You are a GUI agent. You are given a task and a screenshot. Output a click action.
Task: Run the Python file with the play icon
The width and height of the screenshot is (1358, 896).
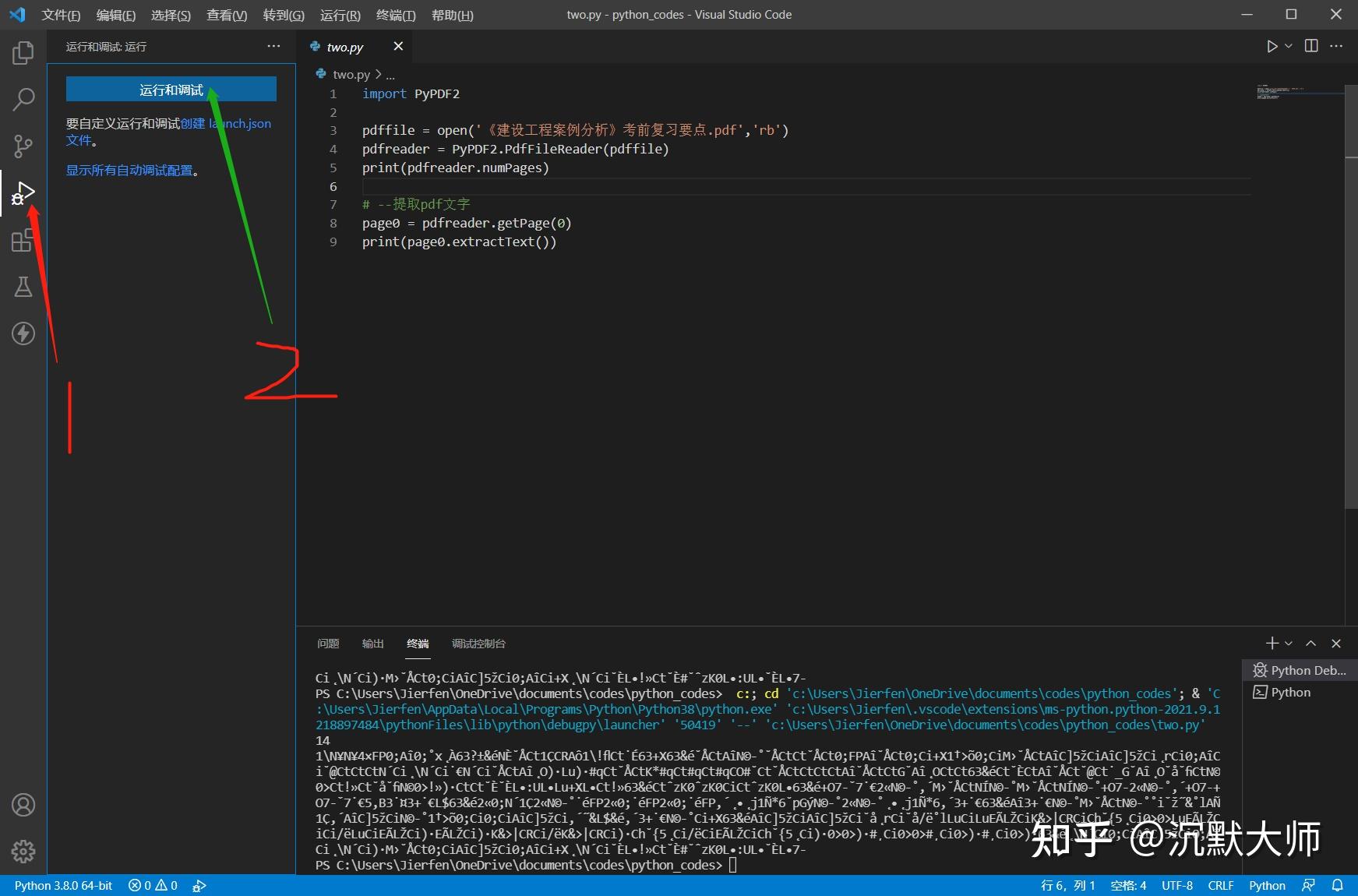(1272, 46)
